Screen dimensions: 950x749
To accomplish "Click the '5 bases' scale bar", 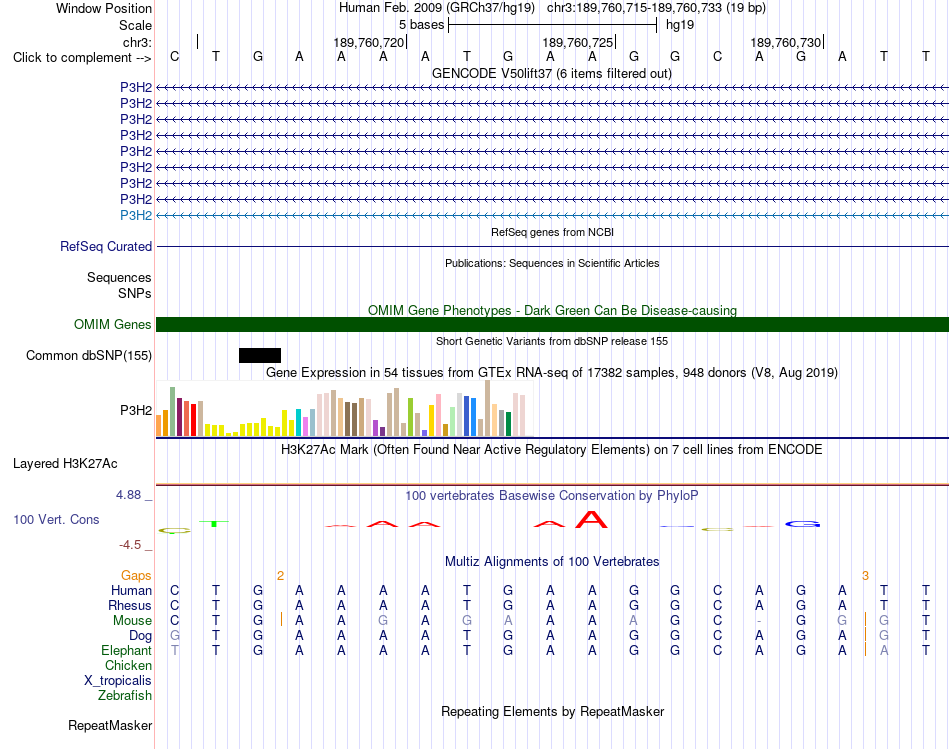I will [553, 25].
